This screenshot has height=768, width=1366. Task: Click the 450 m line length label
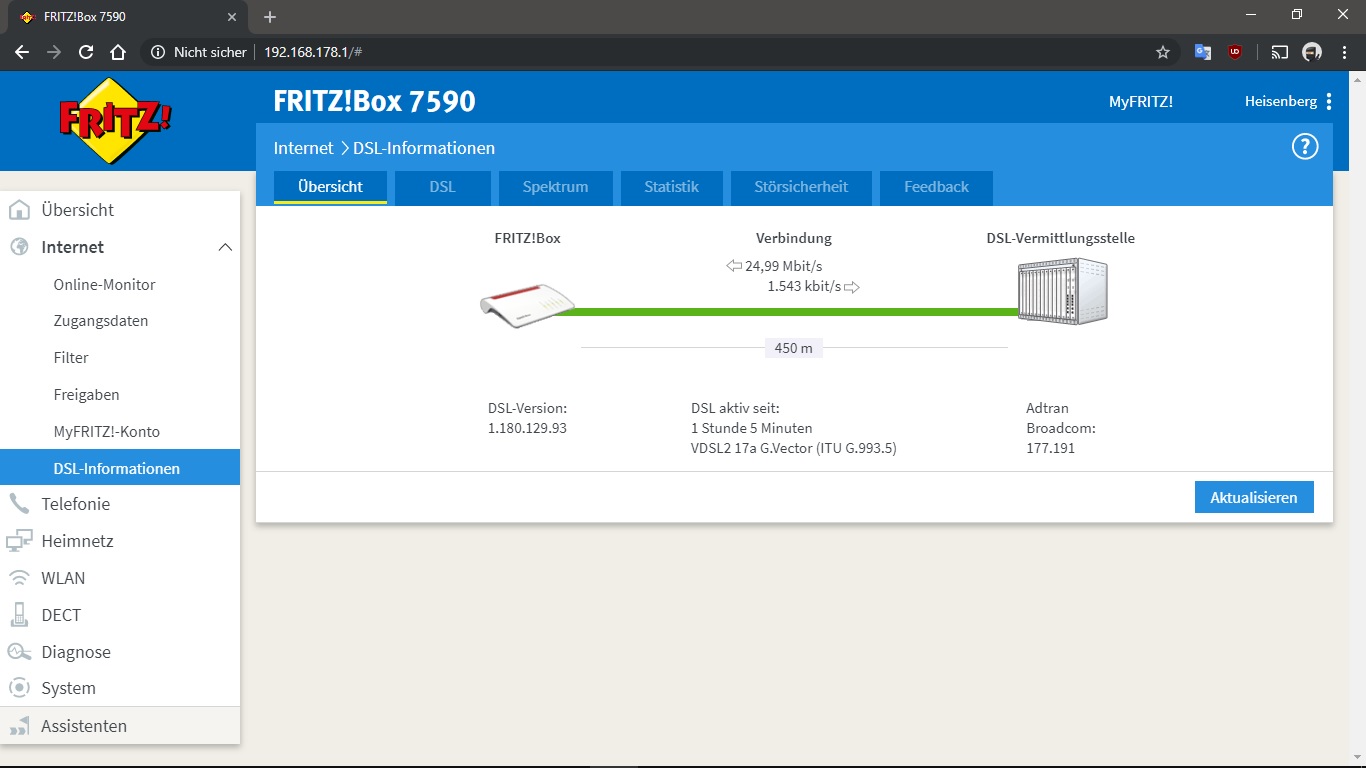click(x=794, y=348)
